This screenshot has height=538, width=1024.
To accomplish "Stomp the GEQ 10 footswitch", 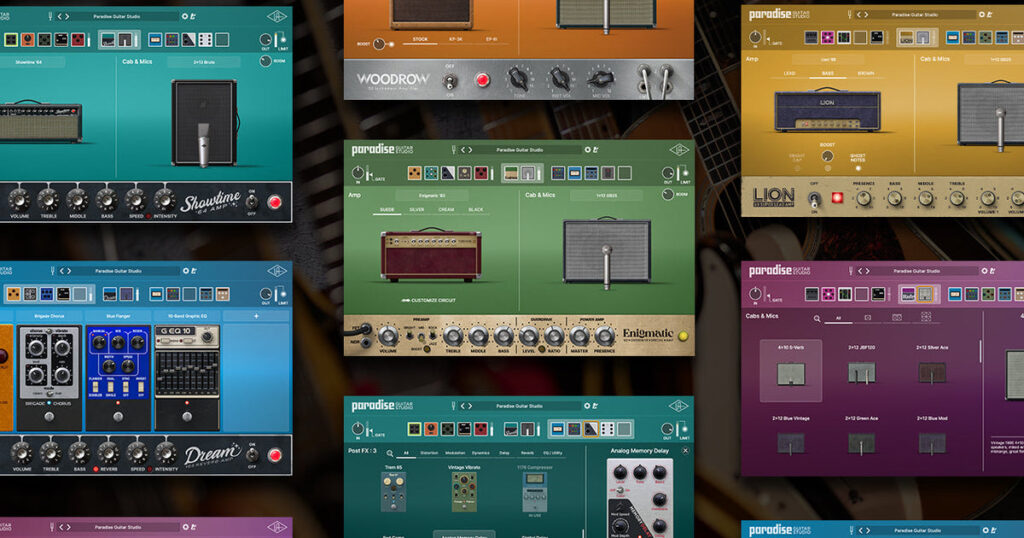I will 187,417.
